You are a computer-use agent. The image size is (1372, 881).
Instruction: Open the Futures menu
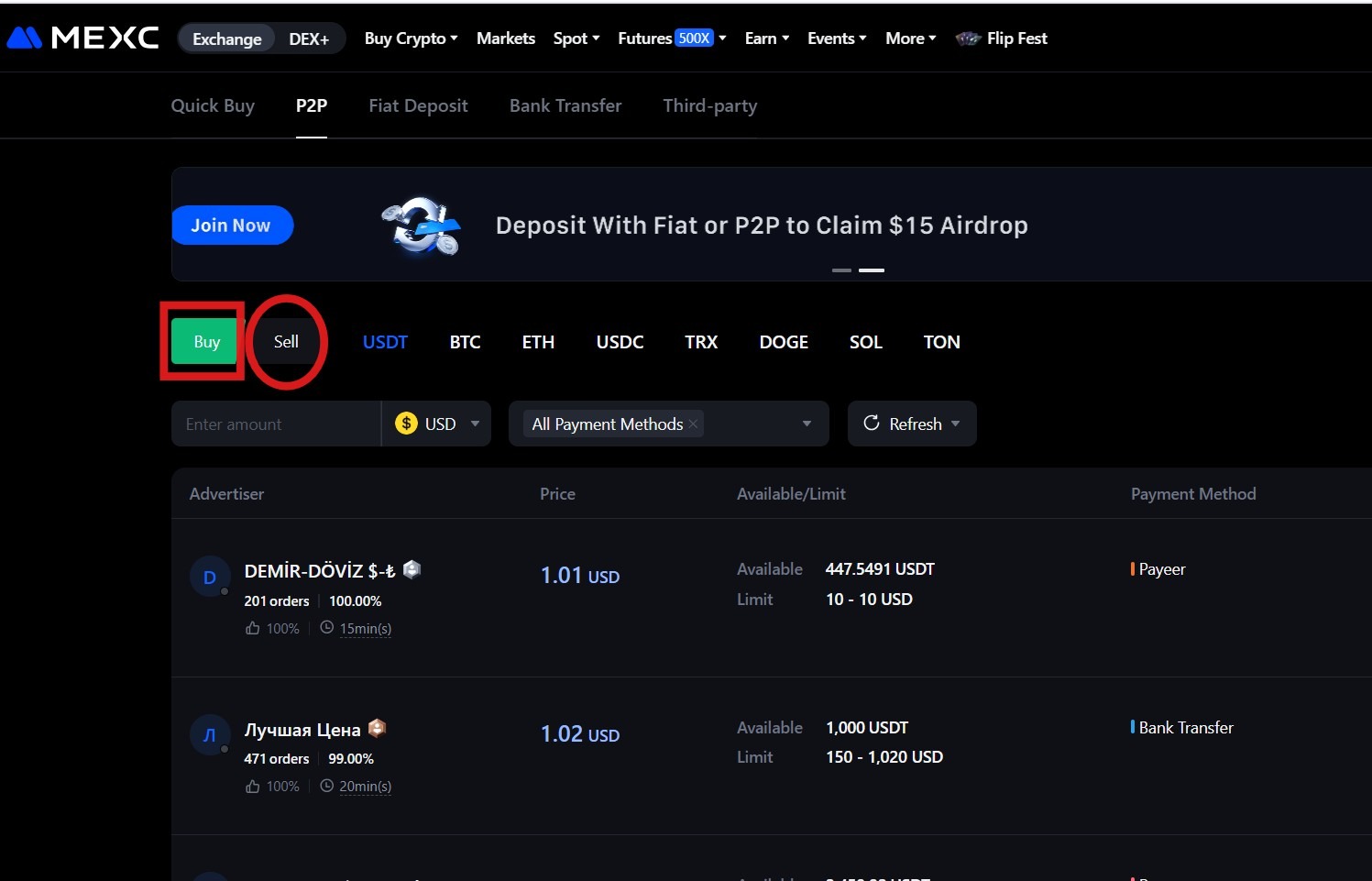click(671, 39)
